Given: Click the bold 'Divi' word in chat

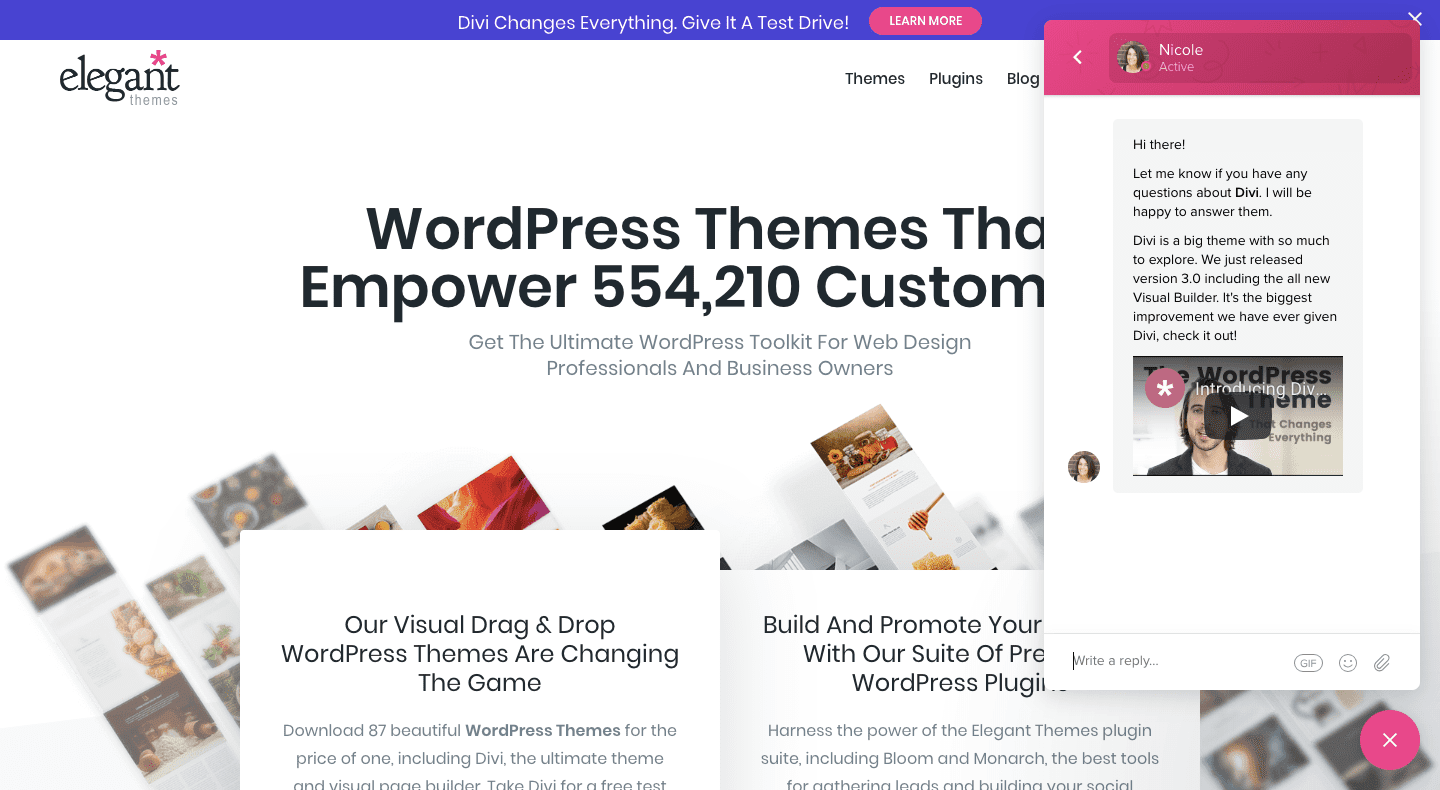Looking at the screenshot, I should [x=1247, y=192].
